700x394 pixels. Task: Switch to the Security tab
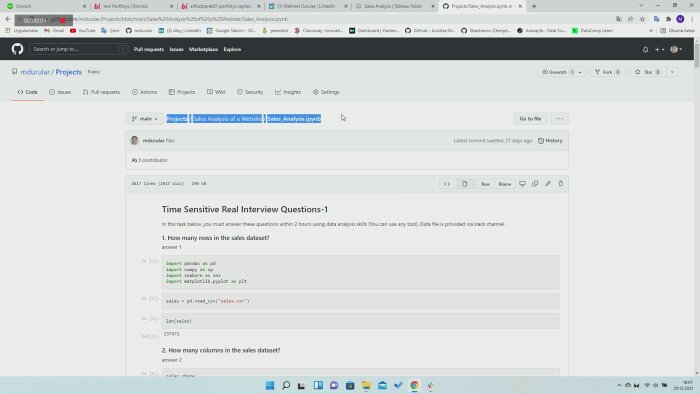[x=250, y=92]
